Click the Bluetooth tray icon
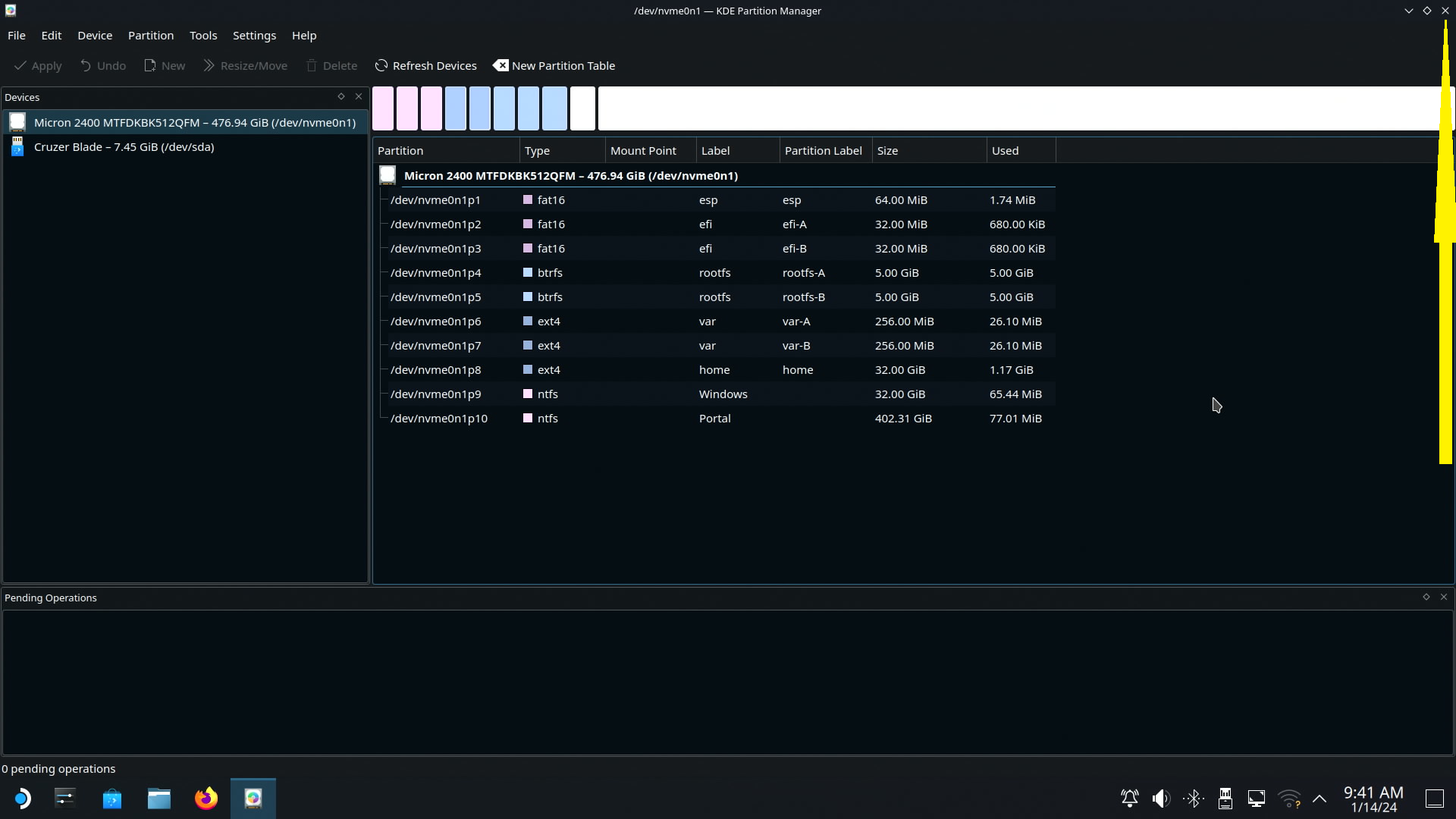Image resolution: width=1456 pixels, height=819 pixels. [1193, 799]
